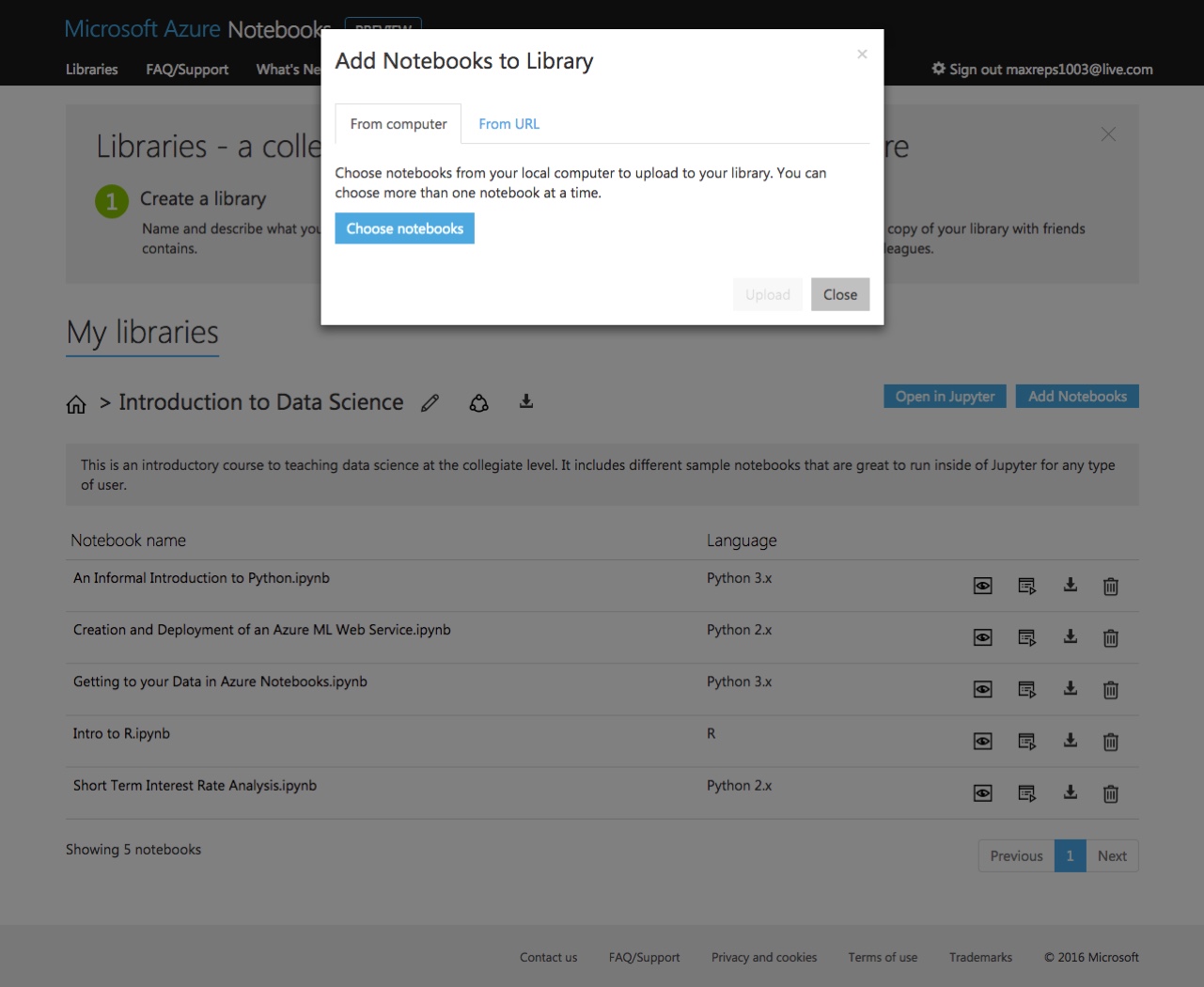The height and width of the screenshot is (987, 1204).
Task: Run the Short Term Interest Rate Analysis notebook
Action: pos(1026,793)
